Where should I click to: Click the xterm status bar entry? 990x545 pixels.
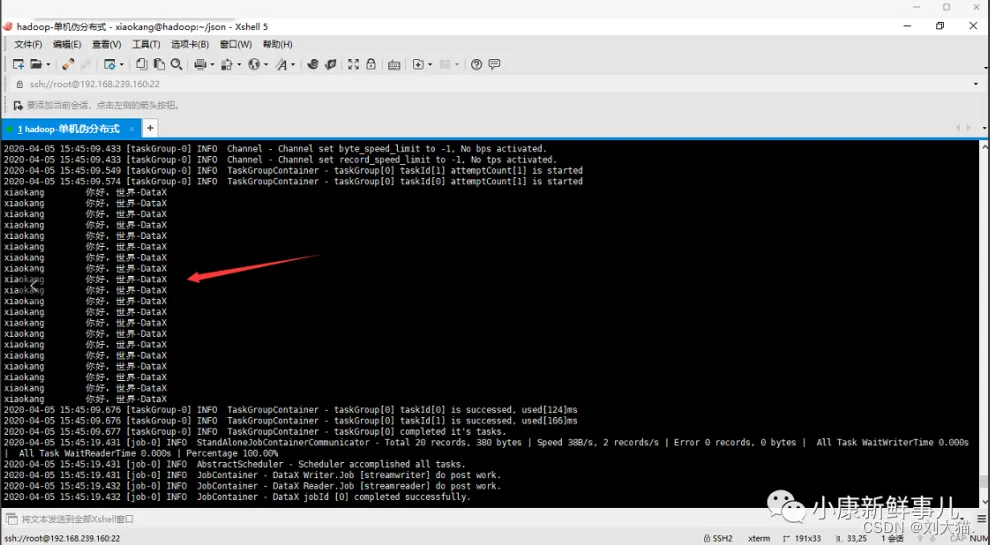point(759,539)
